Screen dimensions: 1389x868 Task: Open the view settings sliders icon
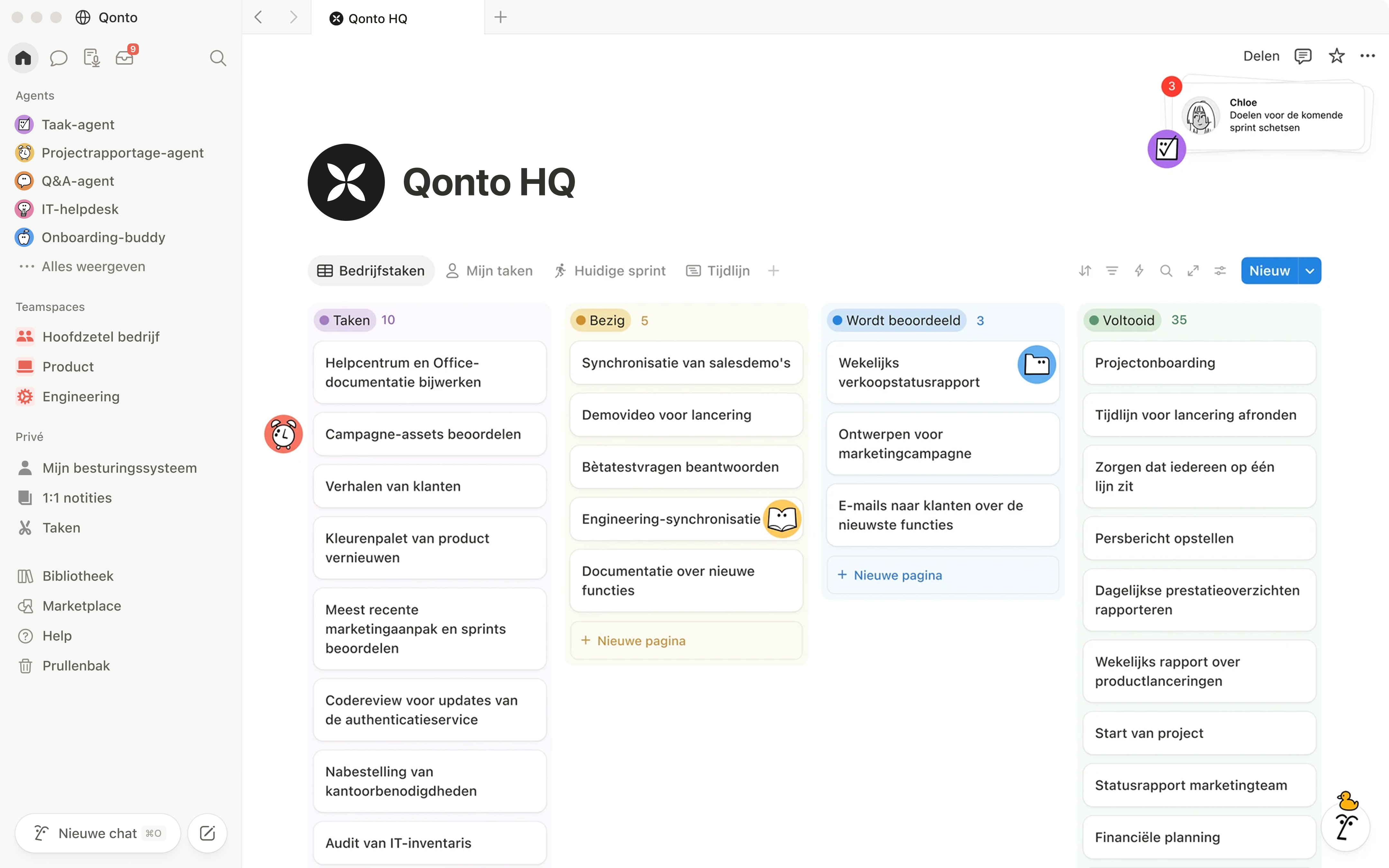pos(1220,270)
